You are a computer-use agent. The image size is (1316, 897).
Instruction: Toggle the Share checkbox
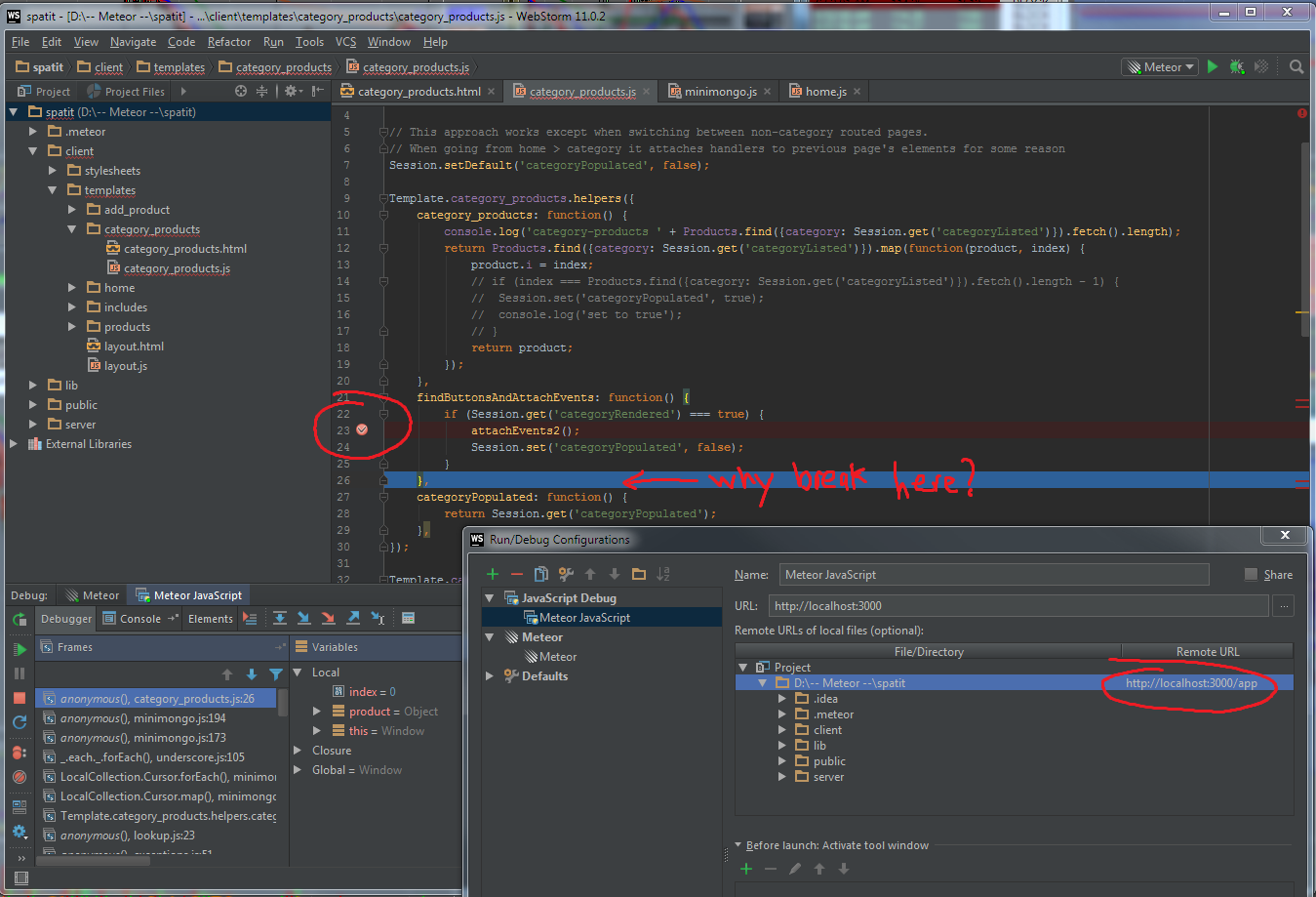(x=1251, y=575)
